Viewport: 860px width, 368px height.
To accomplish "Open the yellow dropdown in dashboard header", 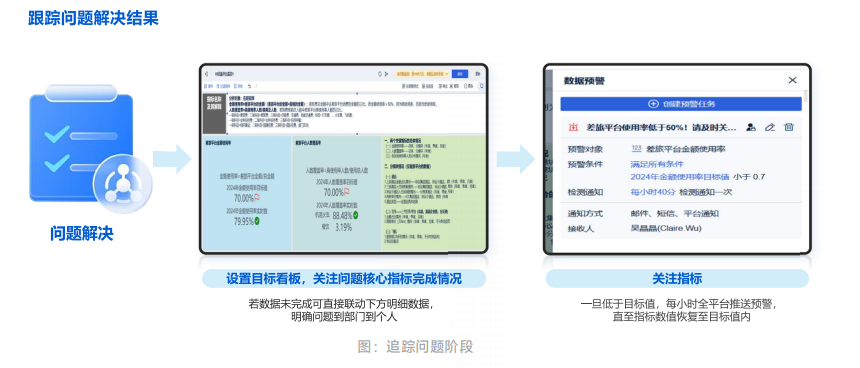I will click(422, 73).
